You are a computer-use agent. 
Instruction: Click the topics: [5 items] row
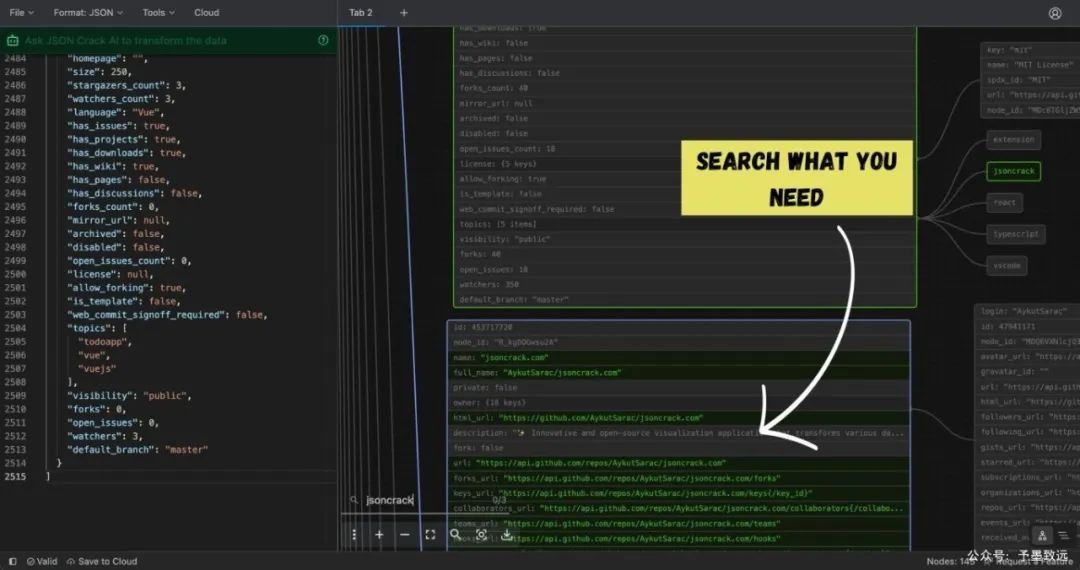click(685, 224)
